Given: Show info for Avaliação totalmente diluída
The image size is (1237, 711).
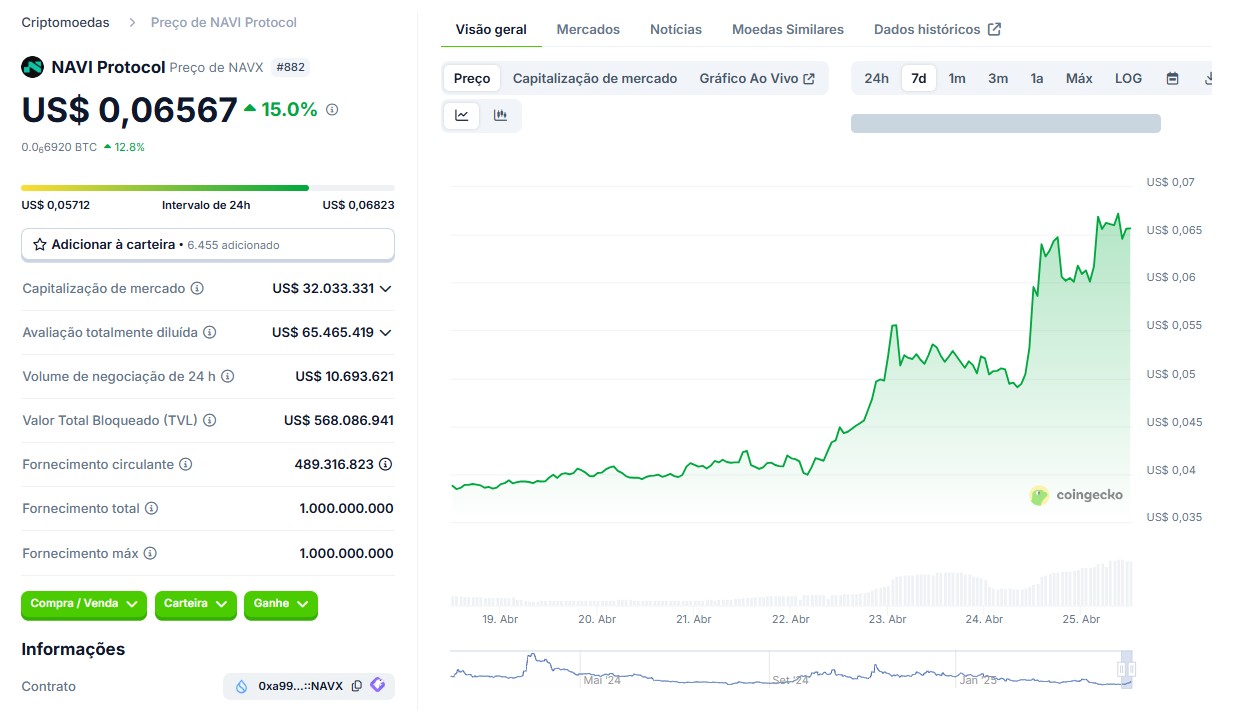Looking at the screenshot, I should (x=209, y=332).
